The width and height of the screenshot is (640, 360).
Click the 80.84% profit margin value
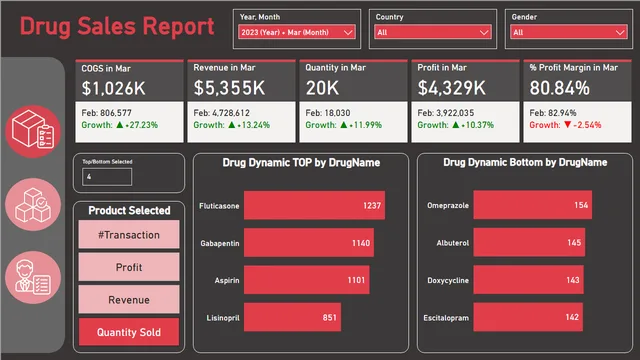point(560,88)
